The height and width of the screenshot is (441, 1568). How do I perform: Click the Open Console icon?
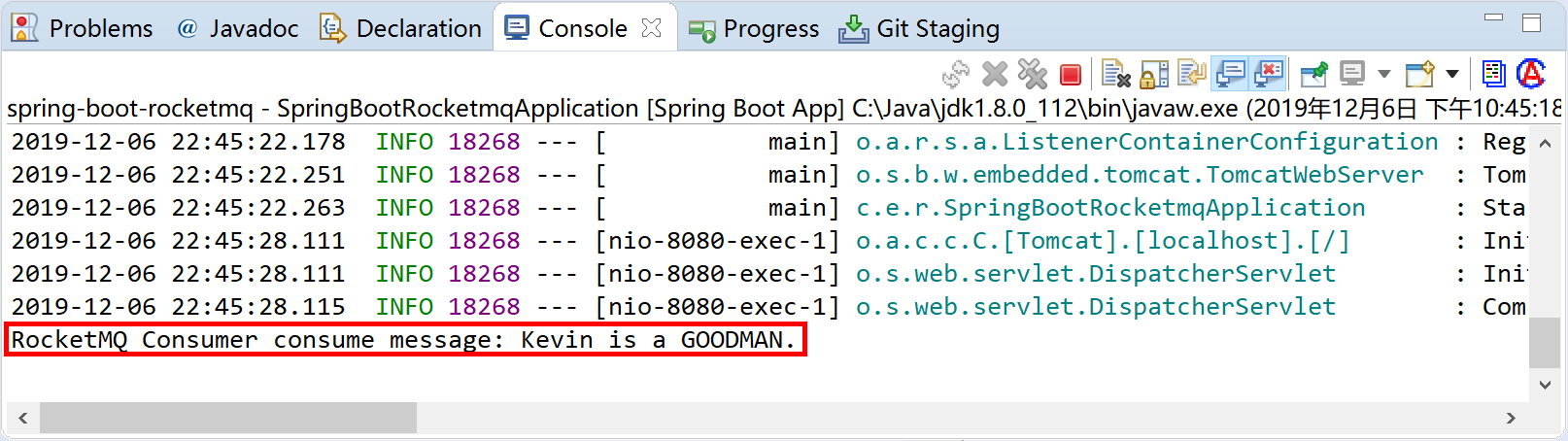[x=1420, y=75]
